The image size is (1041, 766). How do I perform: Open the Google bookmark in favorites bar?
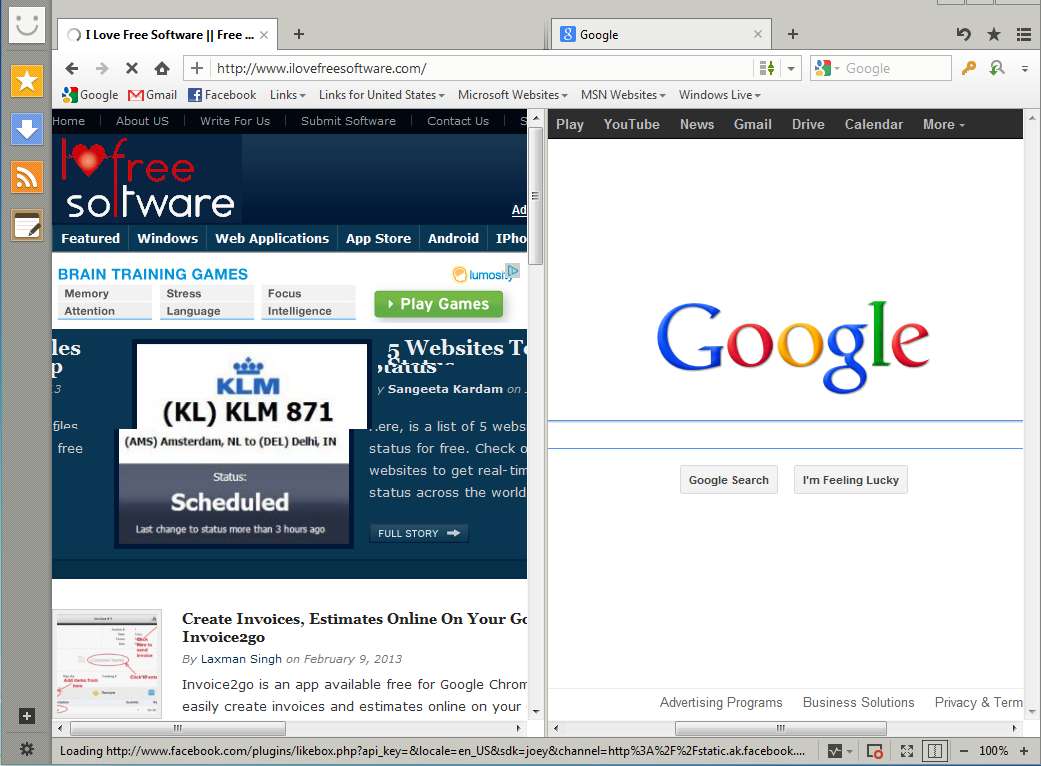click(x=90, y=95)
